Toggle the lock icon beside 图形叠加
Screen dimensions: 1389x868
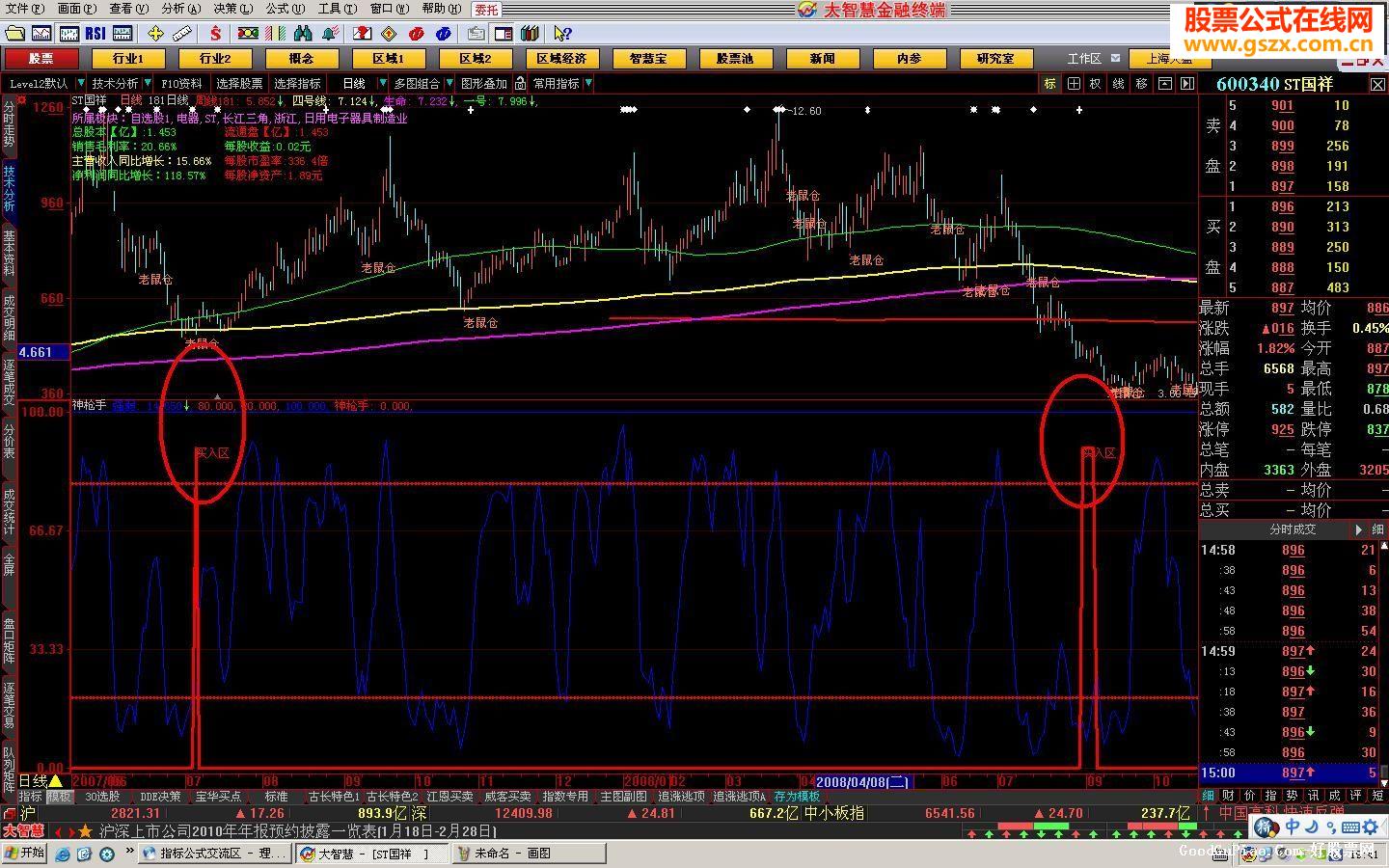click(520, 84)
